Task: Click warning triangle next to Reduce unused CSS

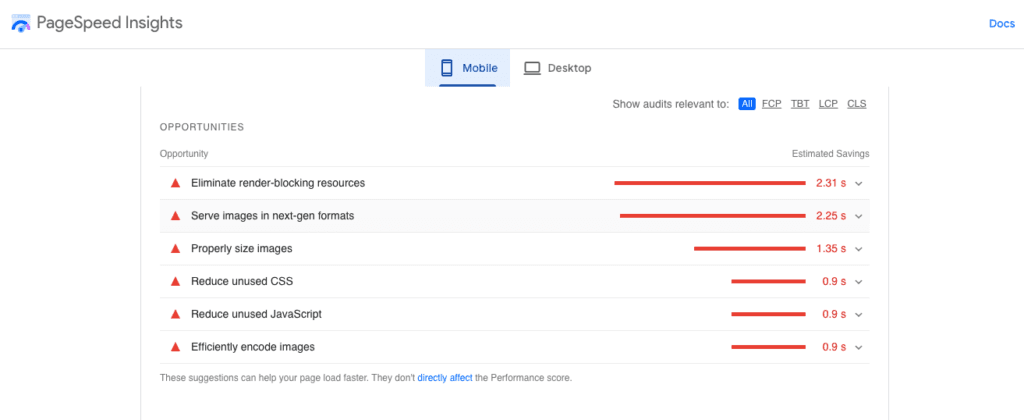Action: point(175,282)
